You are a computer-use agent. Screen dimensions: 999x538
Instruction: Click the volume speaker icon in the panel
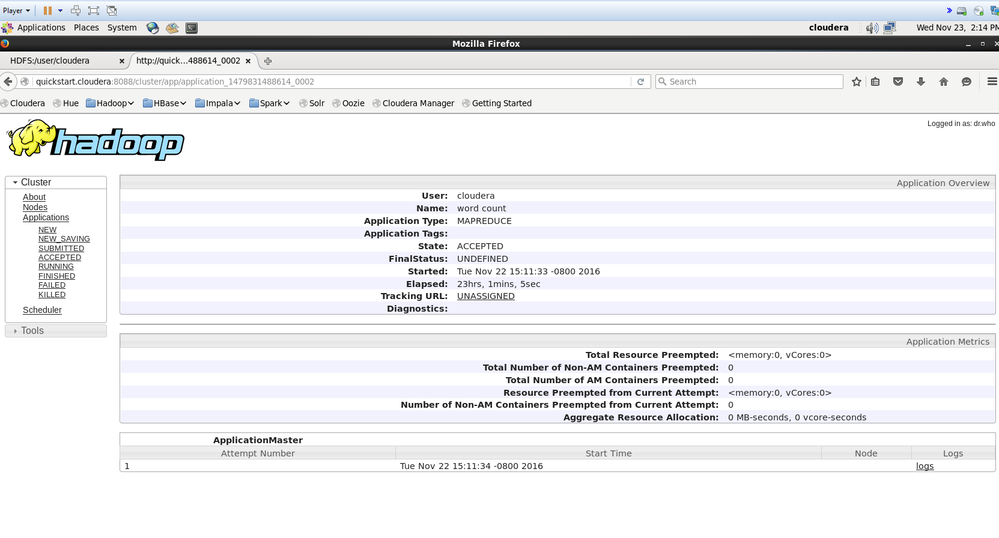pos(872,28)
